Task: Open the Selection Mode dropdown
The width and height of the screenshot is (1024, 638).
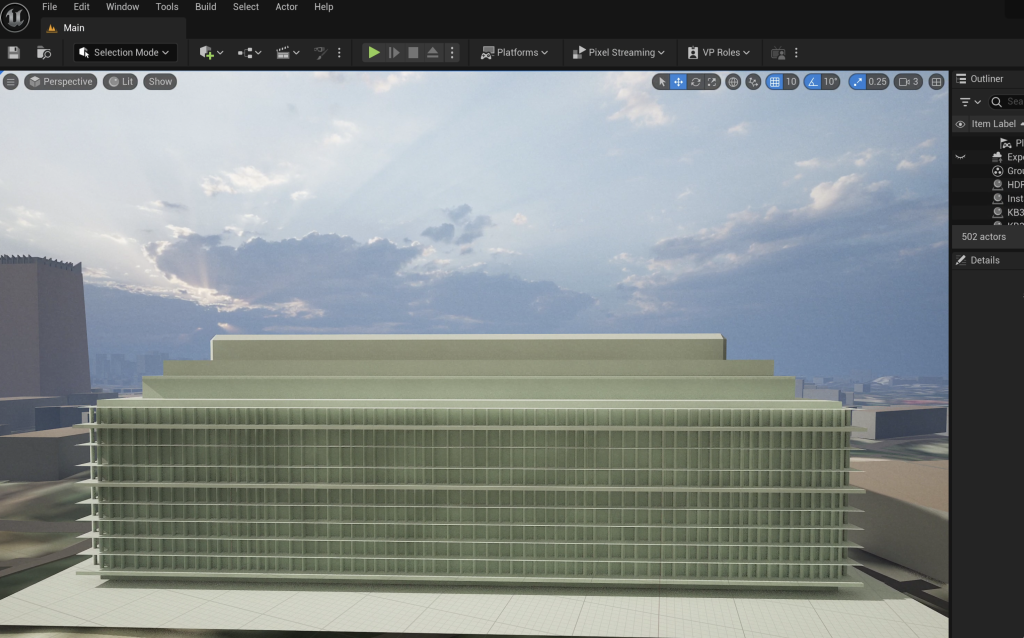Action: 126,52
